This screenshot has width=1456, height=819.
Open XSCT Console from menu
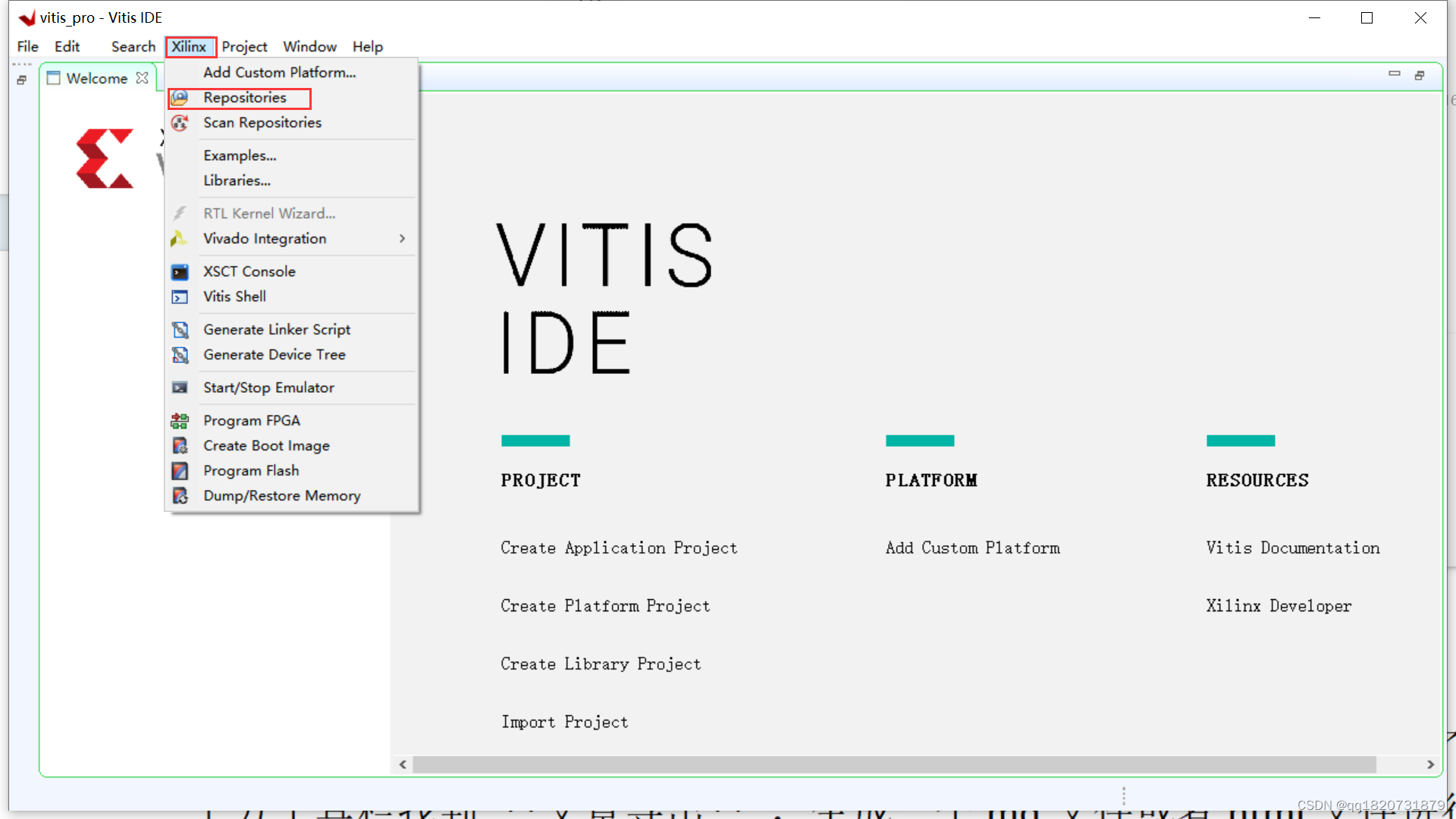[x=249, y=272]
